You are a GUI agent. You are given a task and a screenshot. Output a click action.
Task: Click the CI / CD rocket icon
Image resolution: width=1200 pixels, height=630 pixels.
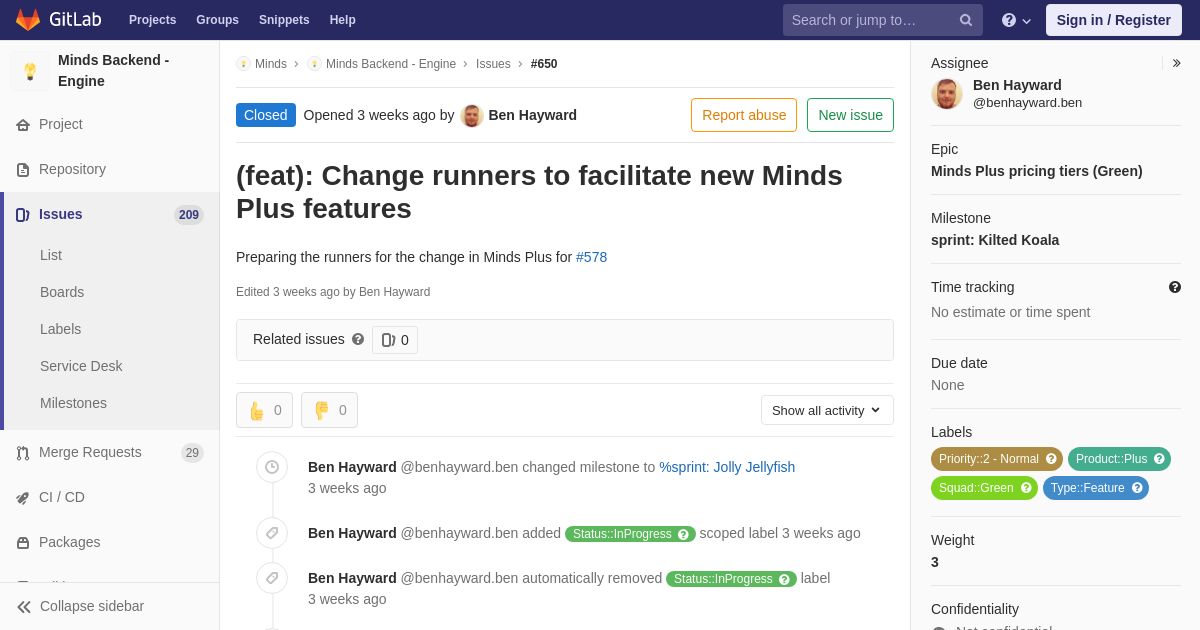[23, 498]
